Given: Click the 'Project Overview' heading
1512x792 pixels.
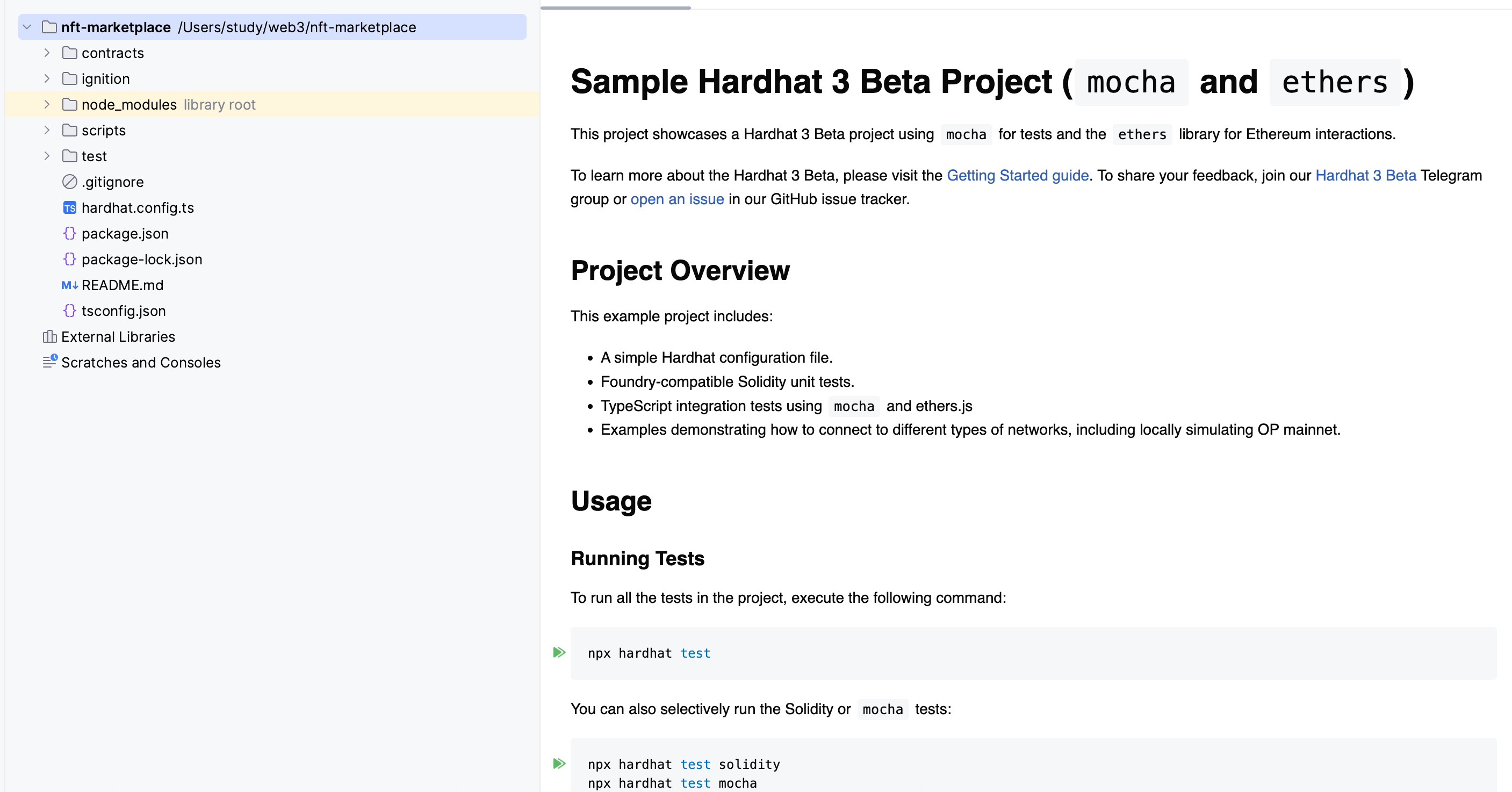Looking at the screenshot, I should [x=680, y=271].
